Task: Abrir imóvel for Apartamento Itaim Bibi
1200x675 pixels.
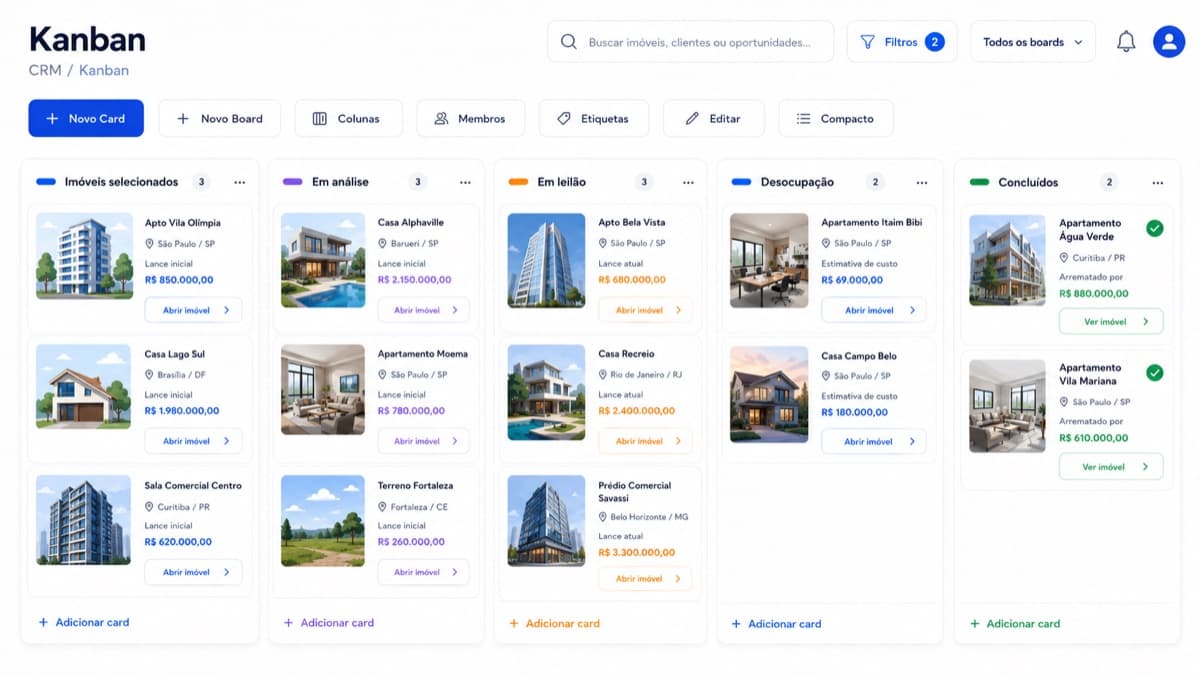Action: click(x=874, y=310)
